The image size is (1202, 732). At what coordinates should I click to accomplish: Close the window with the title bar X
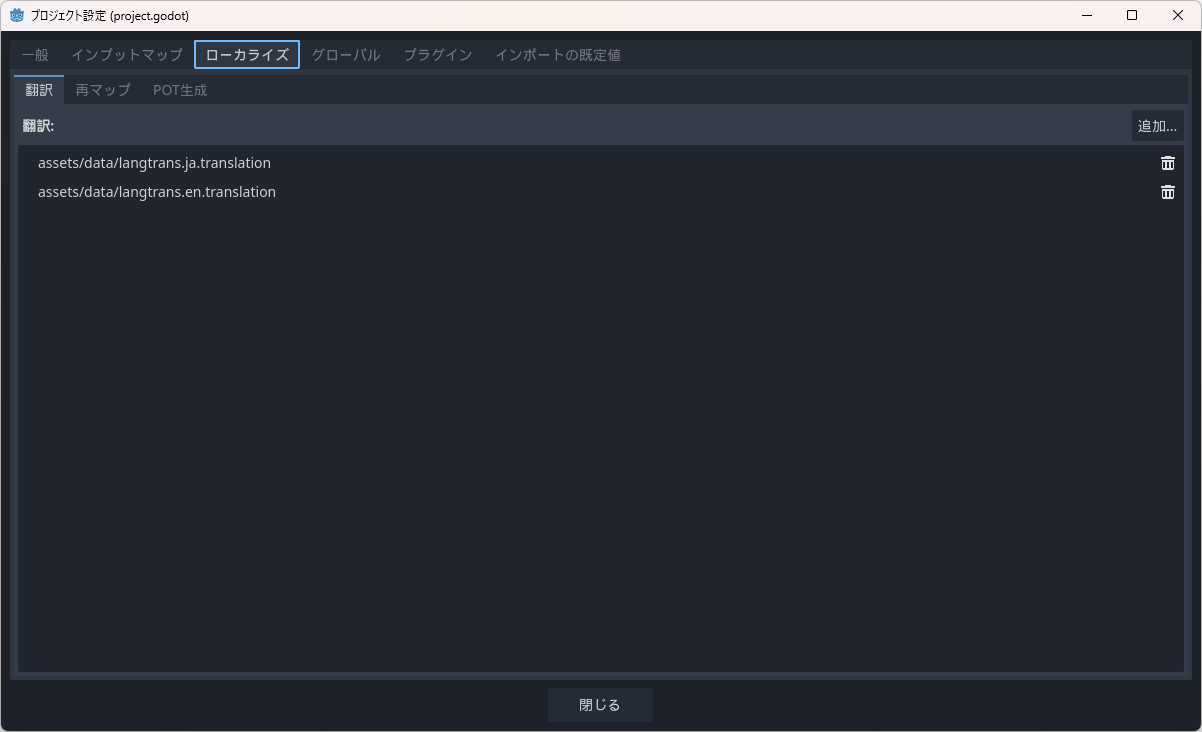(1178, 15)
